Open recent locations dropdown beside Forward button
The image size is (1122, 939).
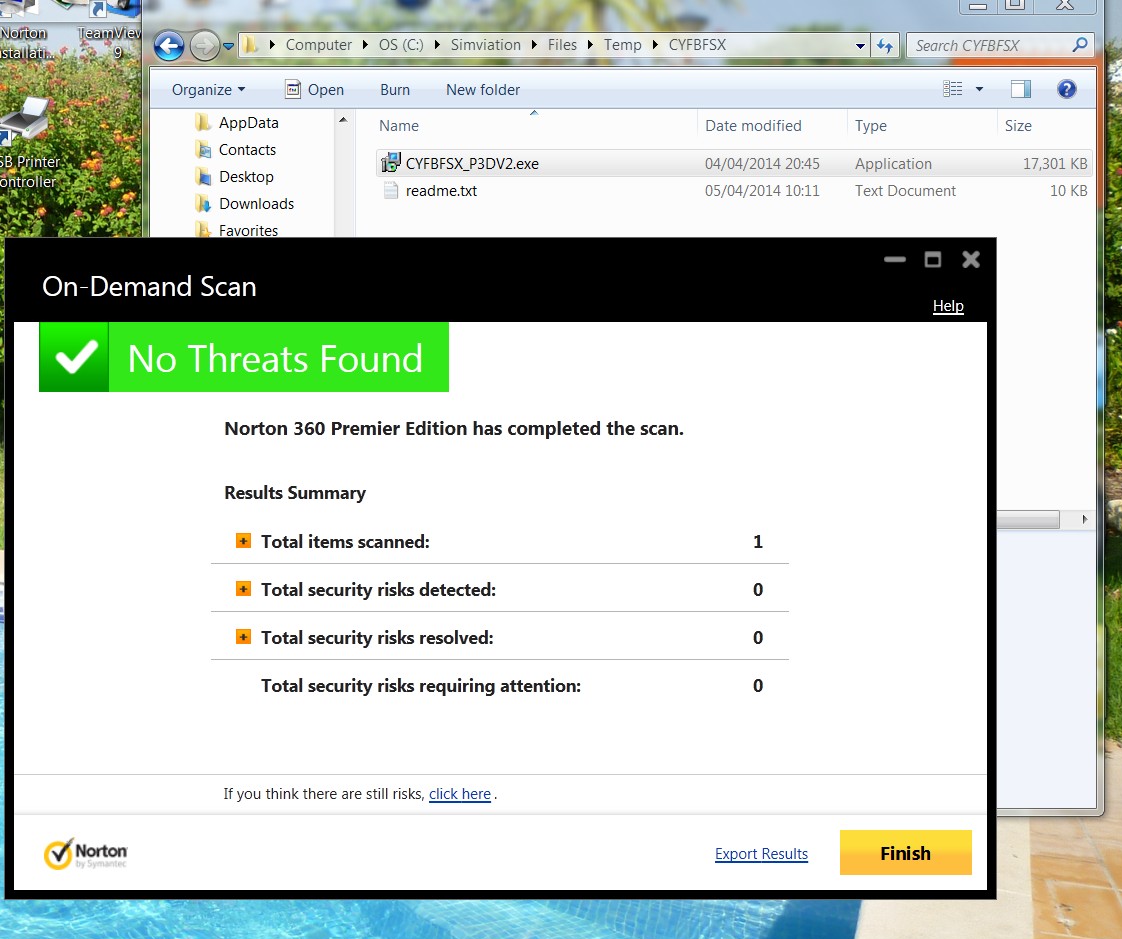[x=228, y=47]
